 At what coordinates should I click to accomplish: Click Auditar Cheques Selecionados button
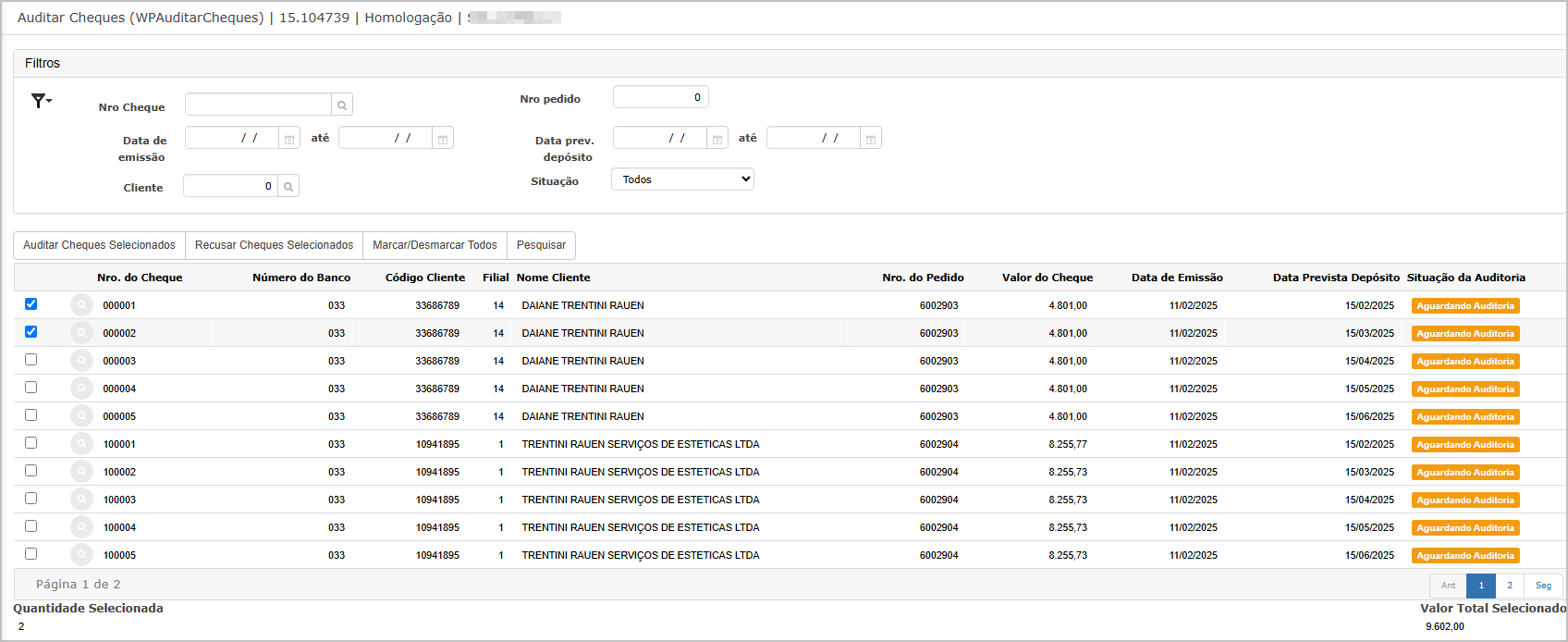click(x=99, y=245)
